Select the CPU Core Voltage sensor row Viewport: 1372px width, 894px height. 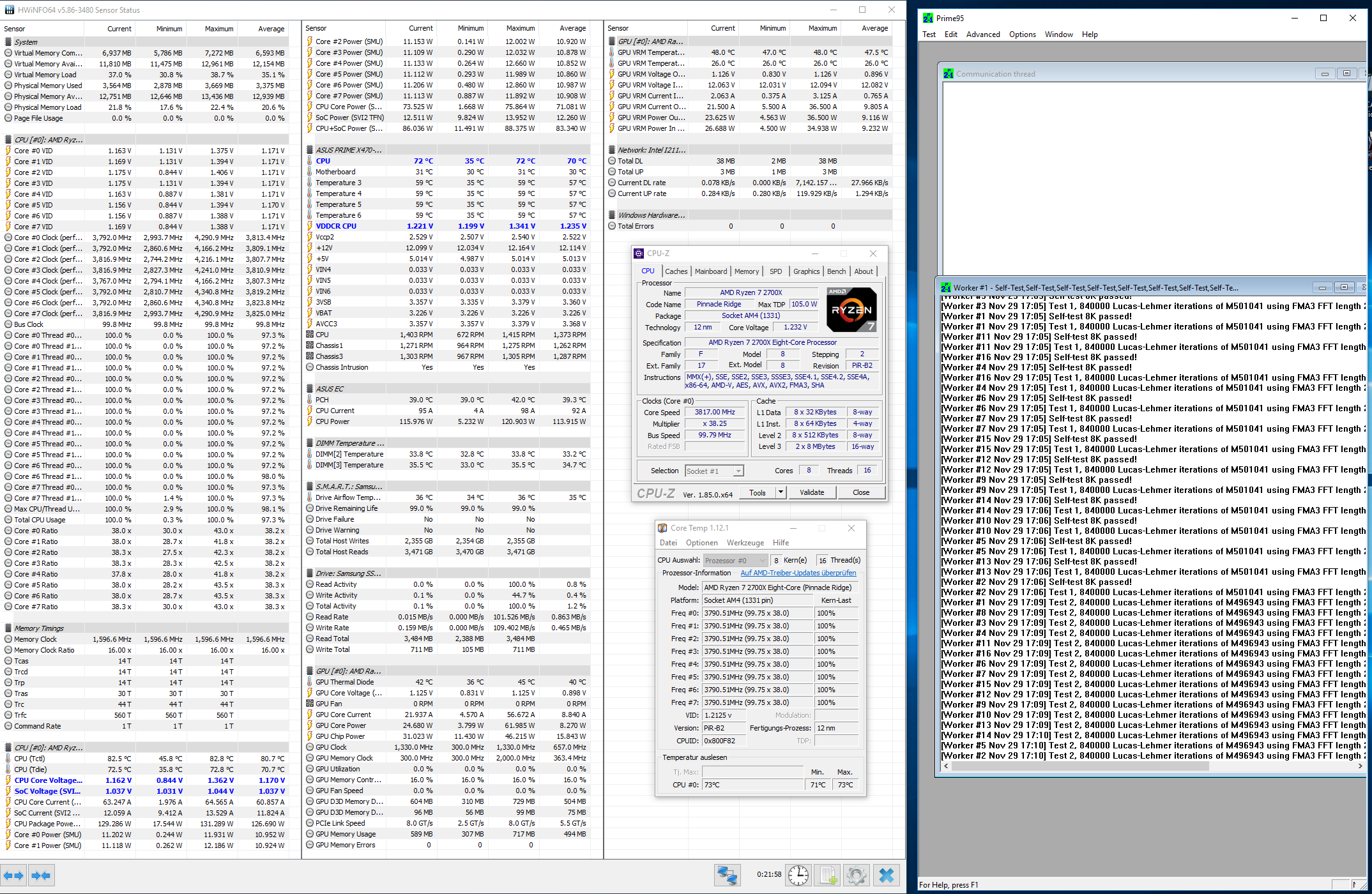(49, 780)
